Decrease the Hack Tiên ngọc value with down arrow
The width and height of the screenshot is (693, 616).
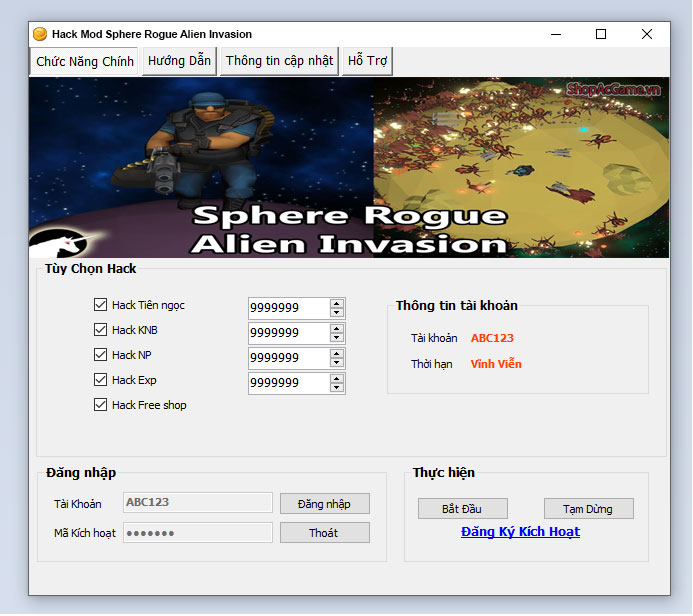point(337,312)
